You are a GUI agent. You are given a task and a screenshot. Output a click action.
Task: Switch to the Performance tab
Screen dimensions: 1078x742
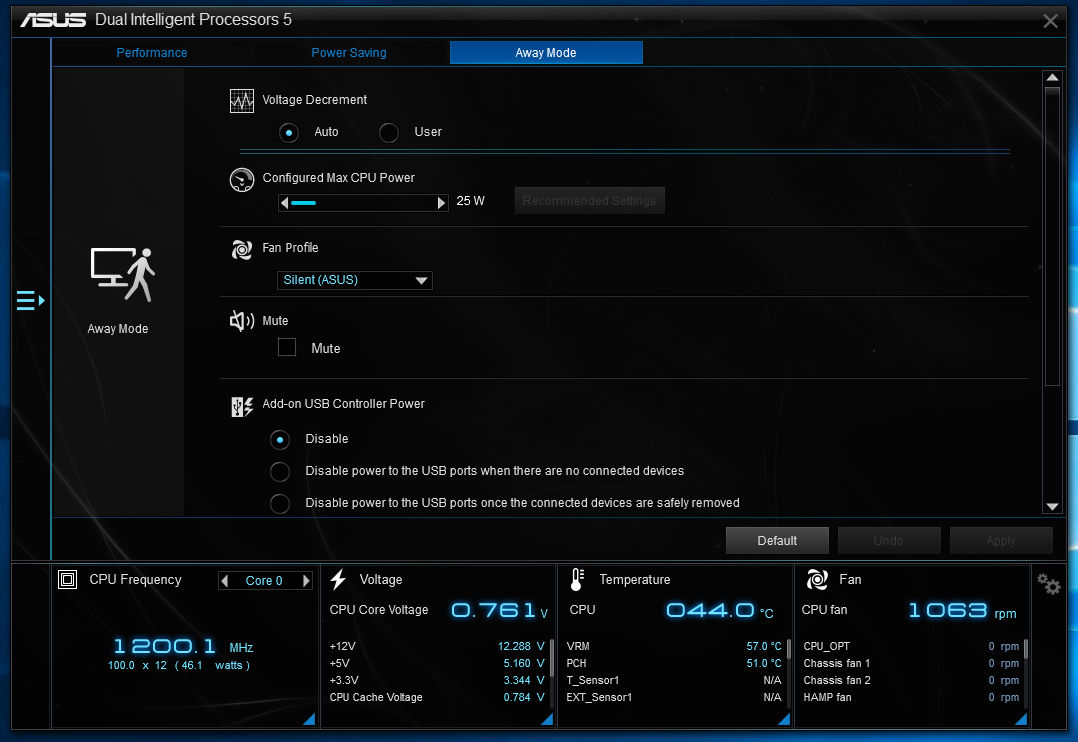(x=151, y=53)
